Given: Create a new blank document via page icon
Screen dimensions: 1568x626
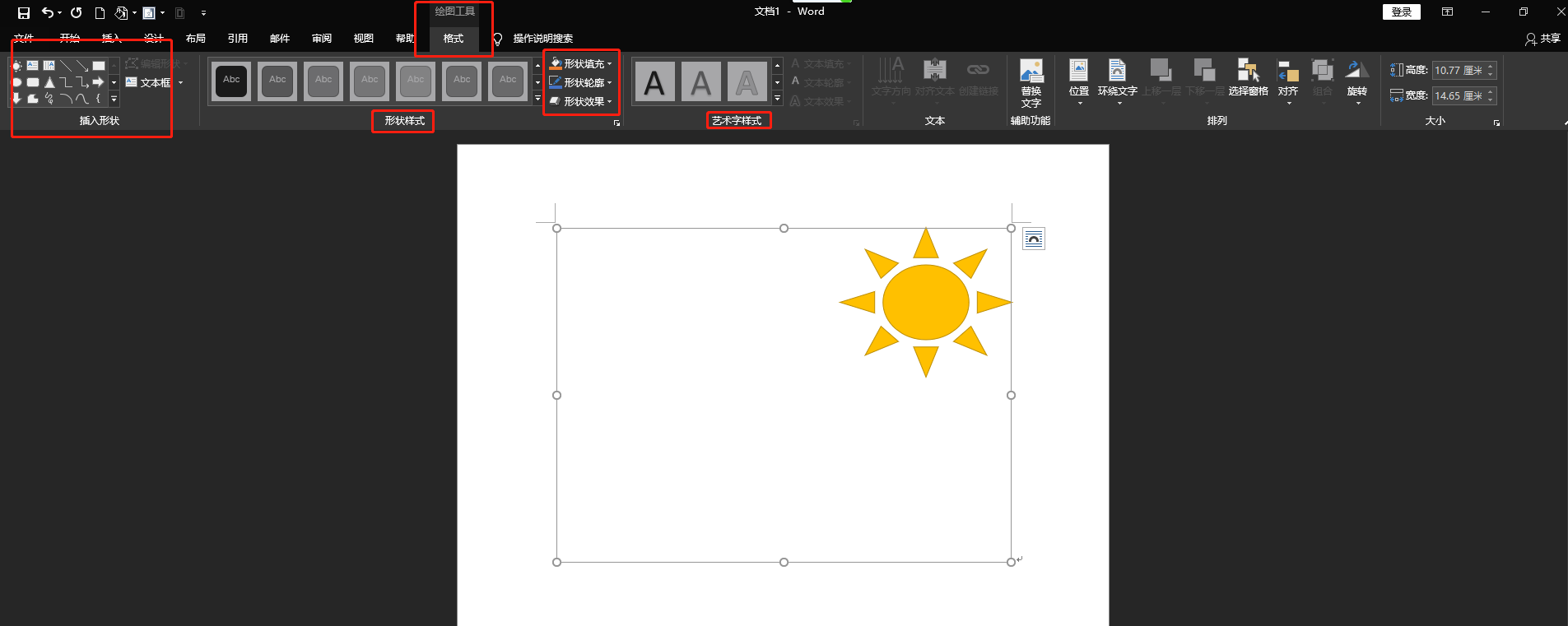Looking at the screenshot, I should [100, 12].
